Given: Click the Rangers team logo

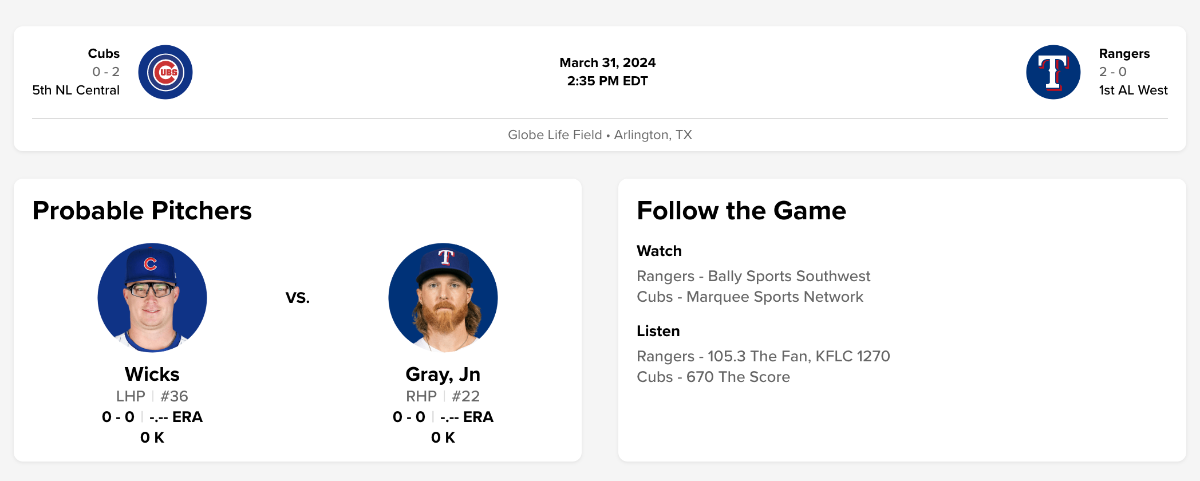Looking at the screenshot, I should [1053, 72].
